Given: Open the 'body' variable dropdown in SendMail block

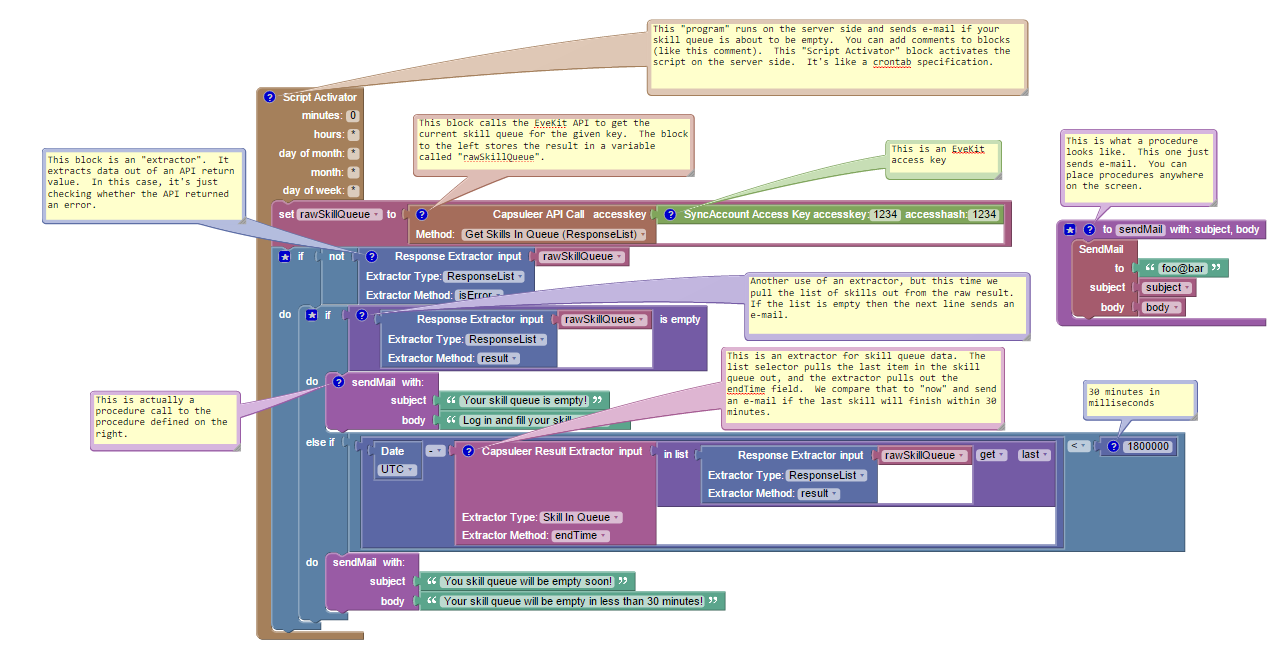Looking at the screenshot, I should tap(1162, 307).
